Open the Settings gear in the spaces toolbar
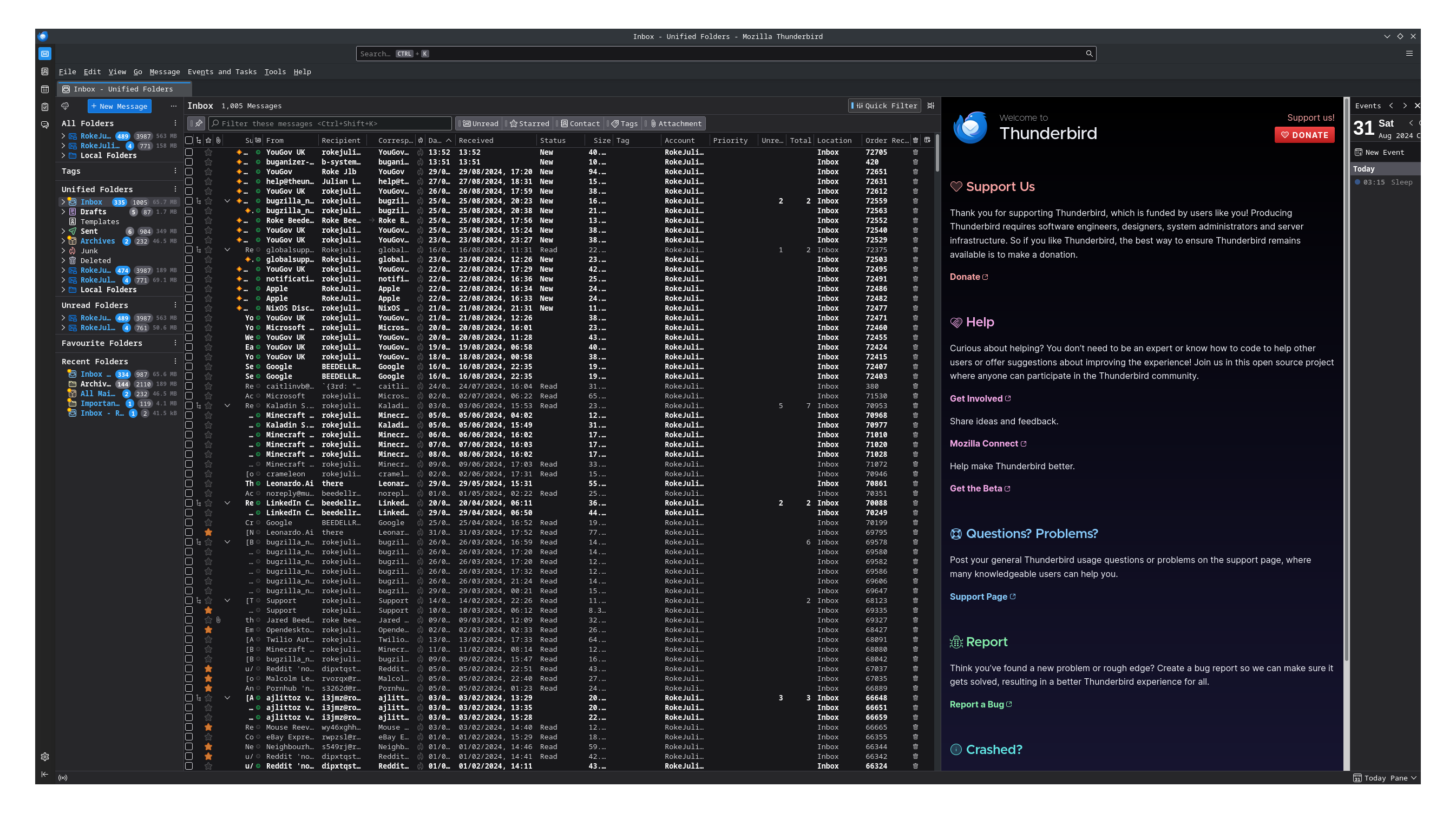Viewport: 1456px width, 826px height. point(45,757)
